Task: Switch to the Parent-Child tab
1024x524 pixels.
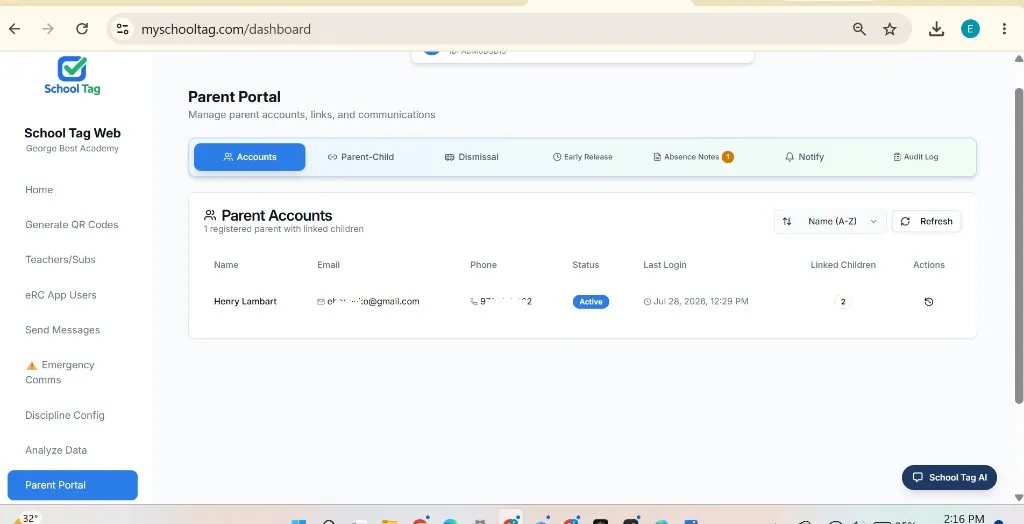Action: click(360, 157)
